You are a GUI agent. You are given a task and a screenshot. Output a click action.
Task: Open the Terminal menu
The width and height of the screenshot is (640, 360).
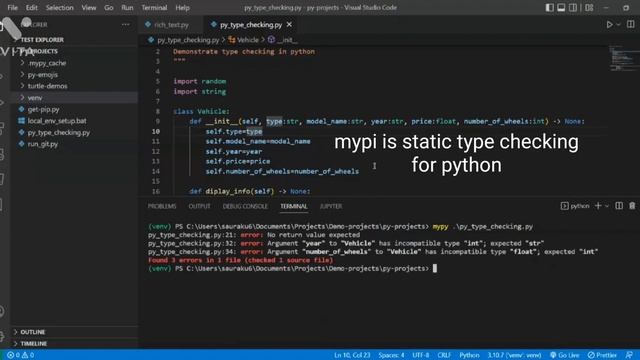(x=154, y=8)
